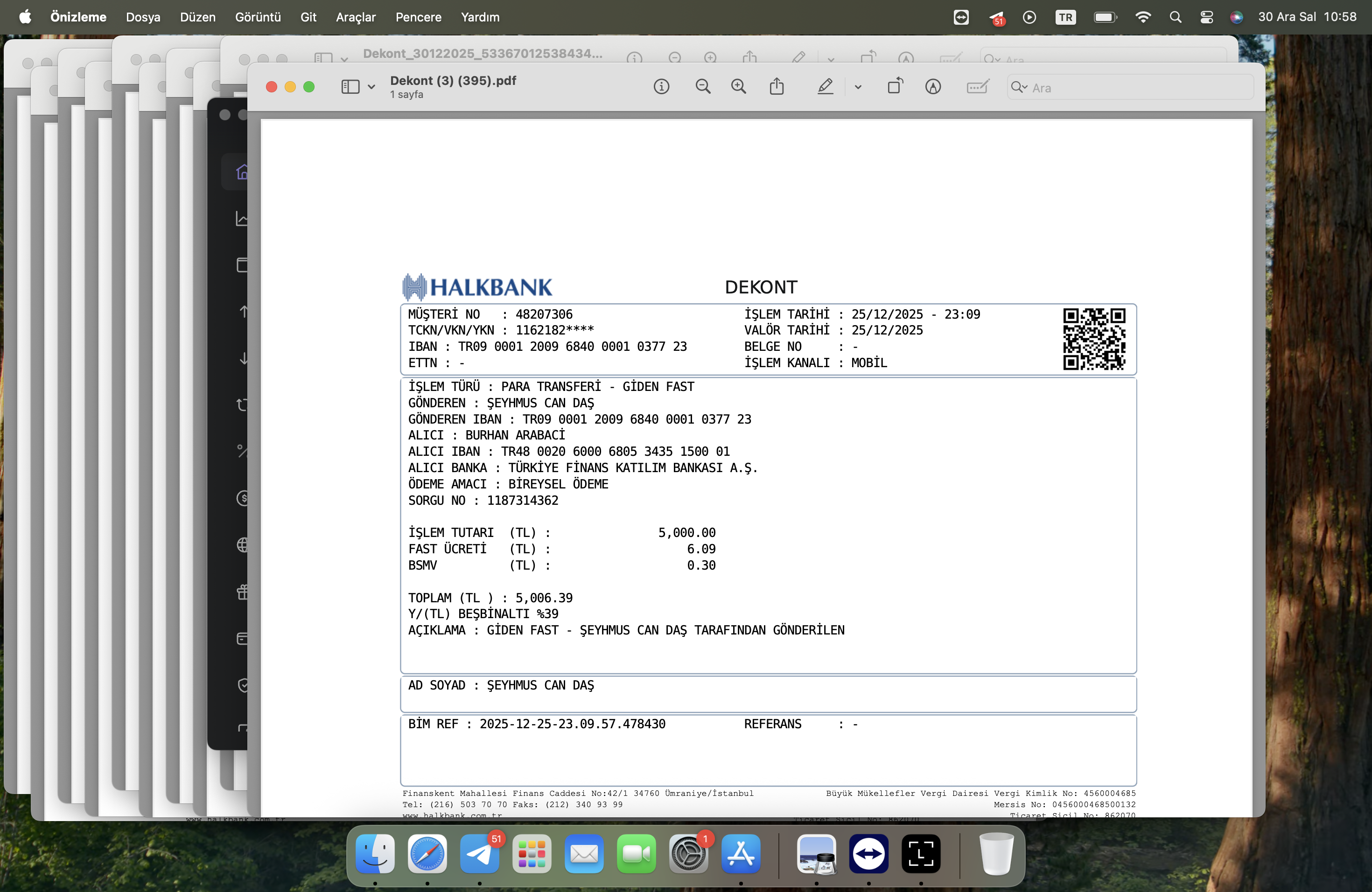Click the QR code on the Dekont
This screenshot has width=1372, height=892.
[1093, 339]
